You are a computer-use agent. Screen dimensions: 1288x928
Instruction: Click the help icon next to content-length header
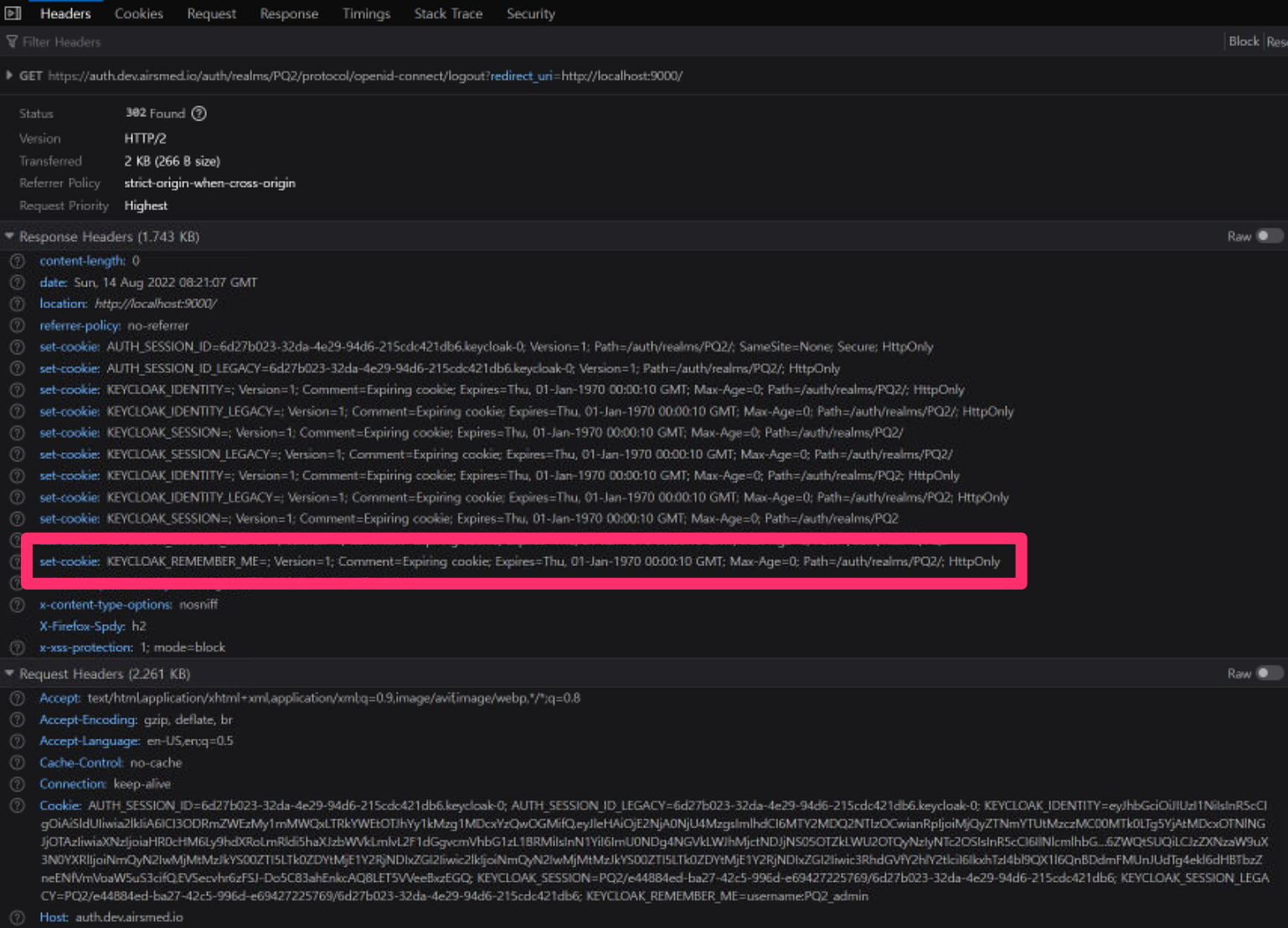click(x=17, y=260)
